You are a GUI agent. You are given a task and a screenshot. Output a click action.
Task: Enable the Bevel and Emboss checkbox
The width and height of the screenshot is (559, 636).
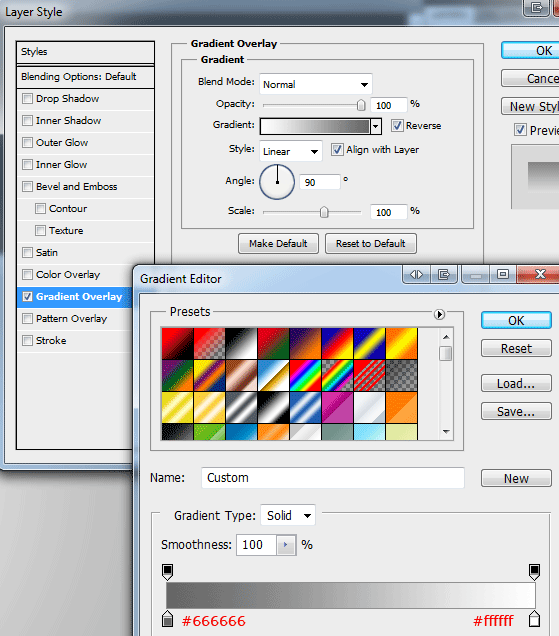[x=27, y=187]
